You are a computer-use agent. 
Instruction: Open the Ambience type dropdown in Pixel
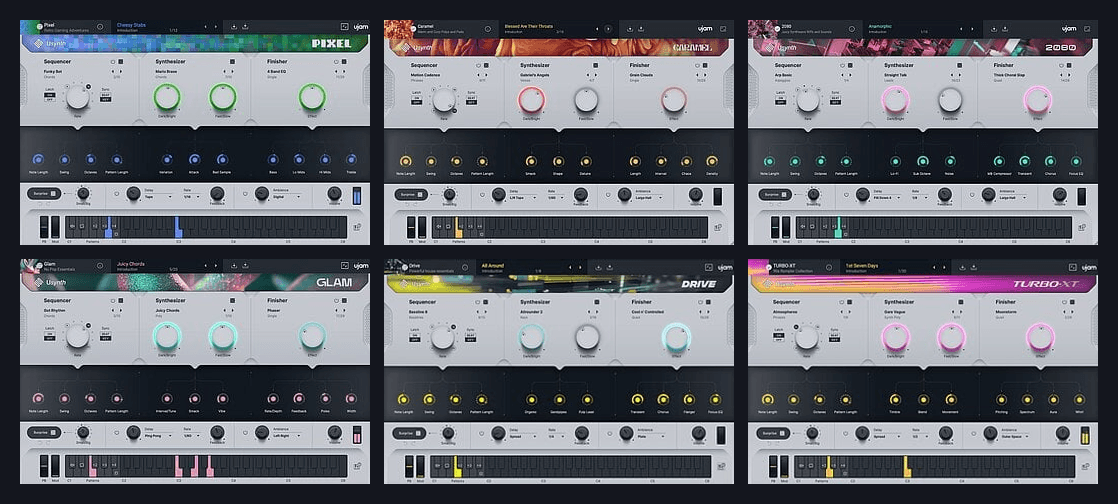coord(287,196)
